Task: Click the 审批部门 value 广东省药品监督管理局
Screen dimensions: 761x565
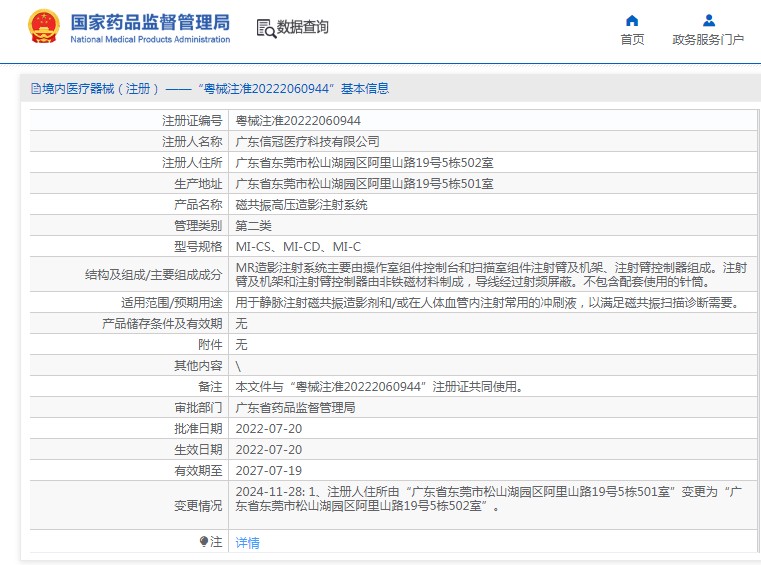Action: click(x=295, y=408)
